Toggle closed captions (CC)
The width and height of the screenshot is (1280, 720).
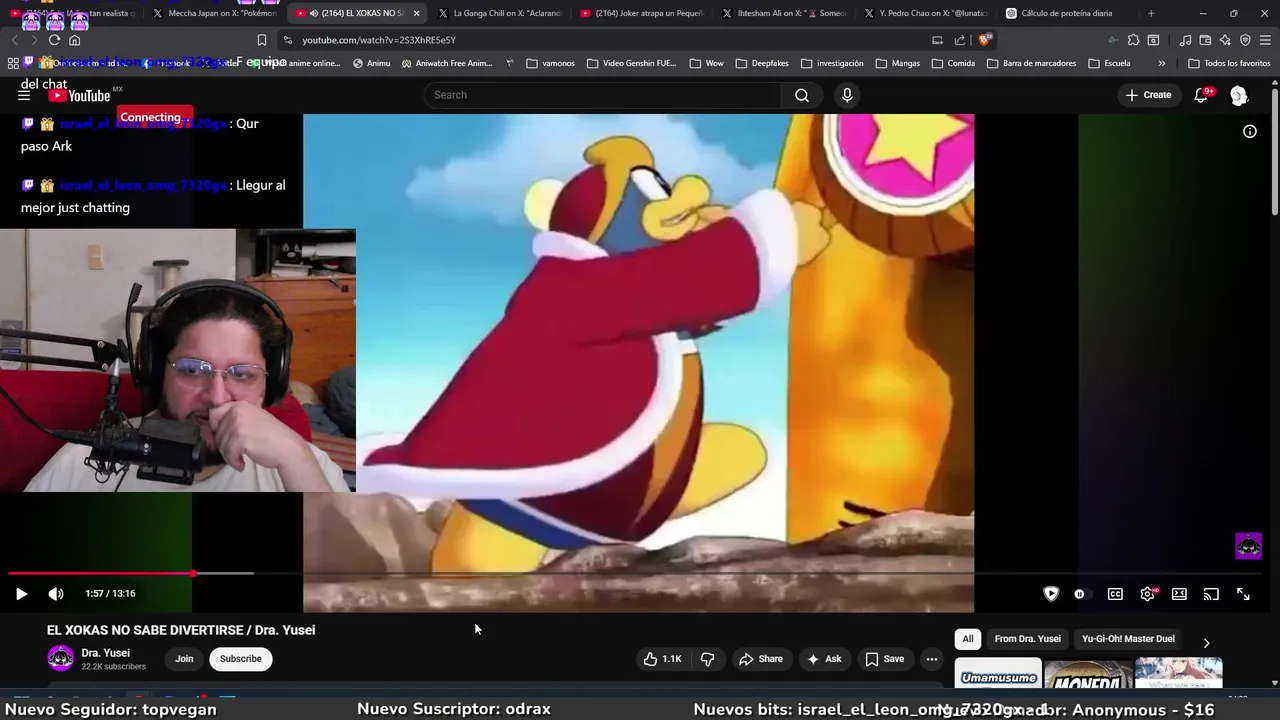1115,594
